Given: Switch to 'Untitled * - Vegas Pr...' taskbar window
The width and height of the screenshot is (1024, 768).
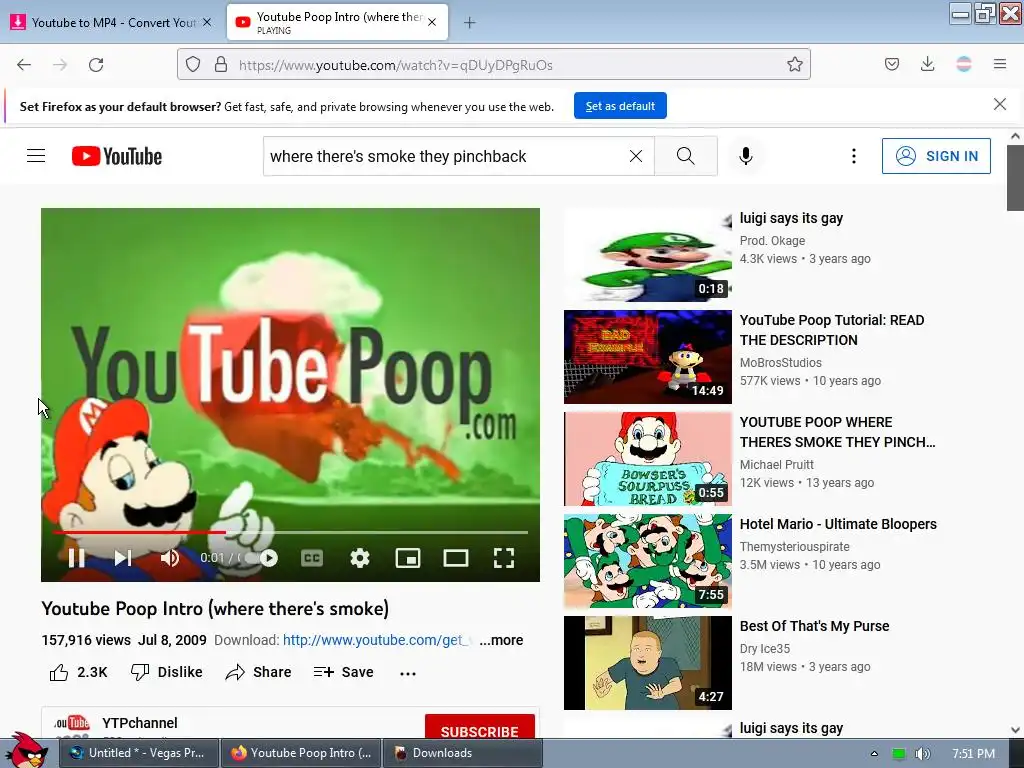Looking at the screenshot, I should (139, 753).
